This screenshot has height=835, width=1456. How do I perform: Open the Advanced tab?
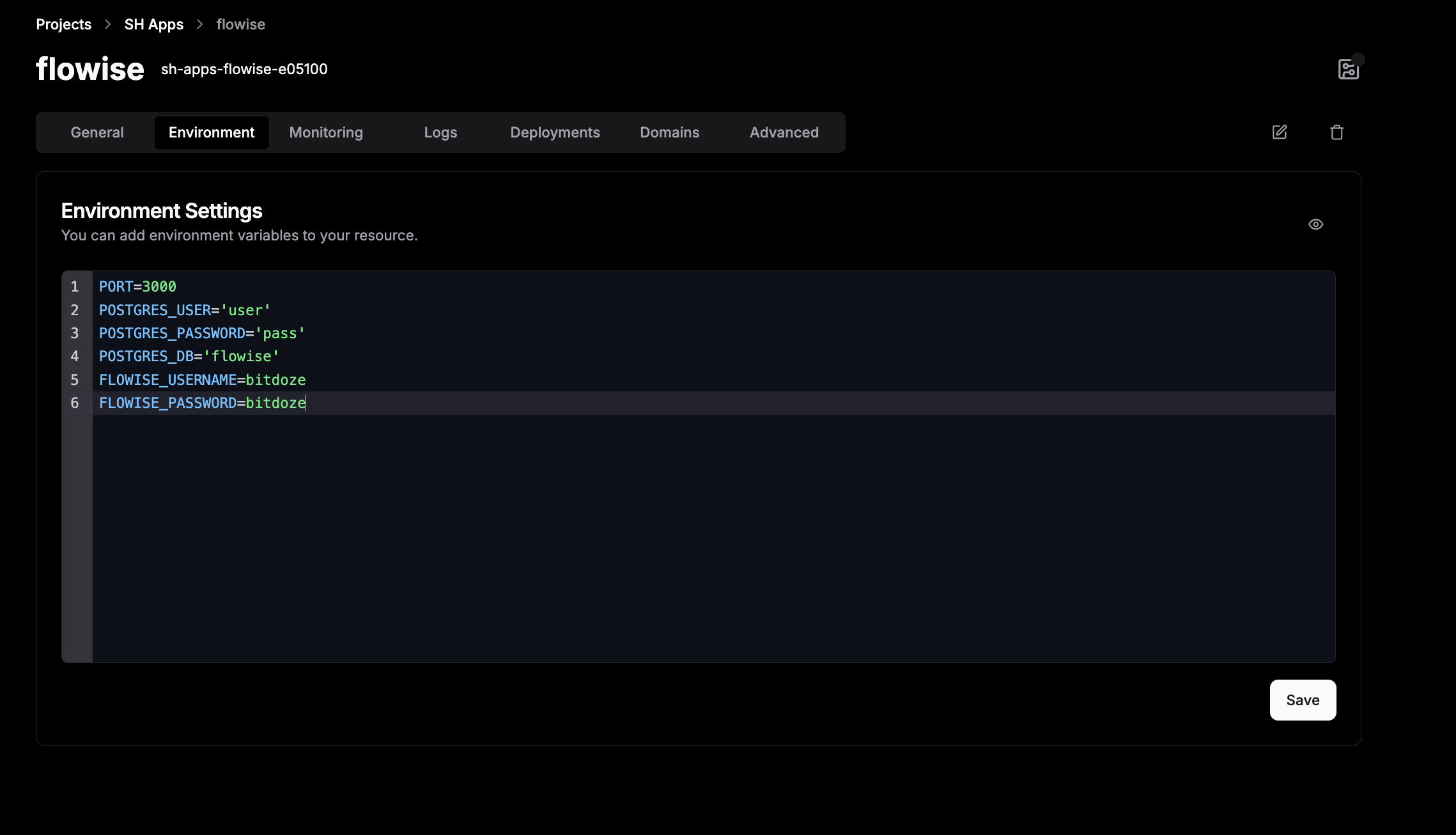click(784, 132)
